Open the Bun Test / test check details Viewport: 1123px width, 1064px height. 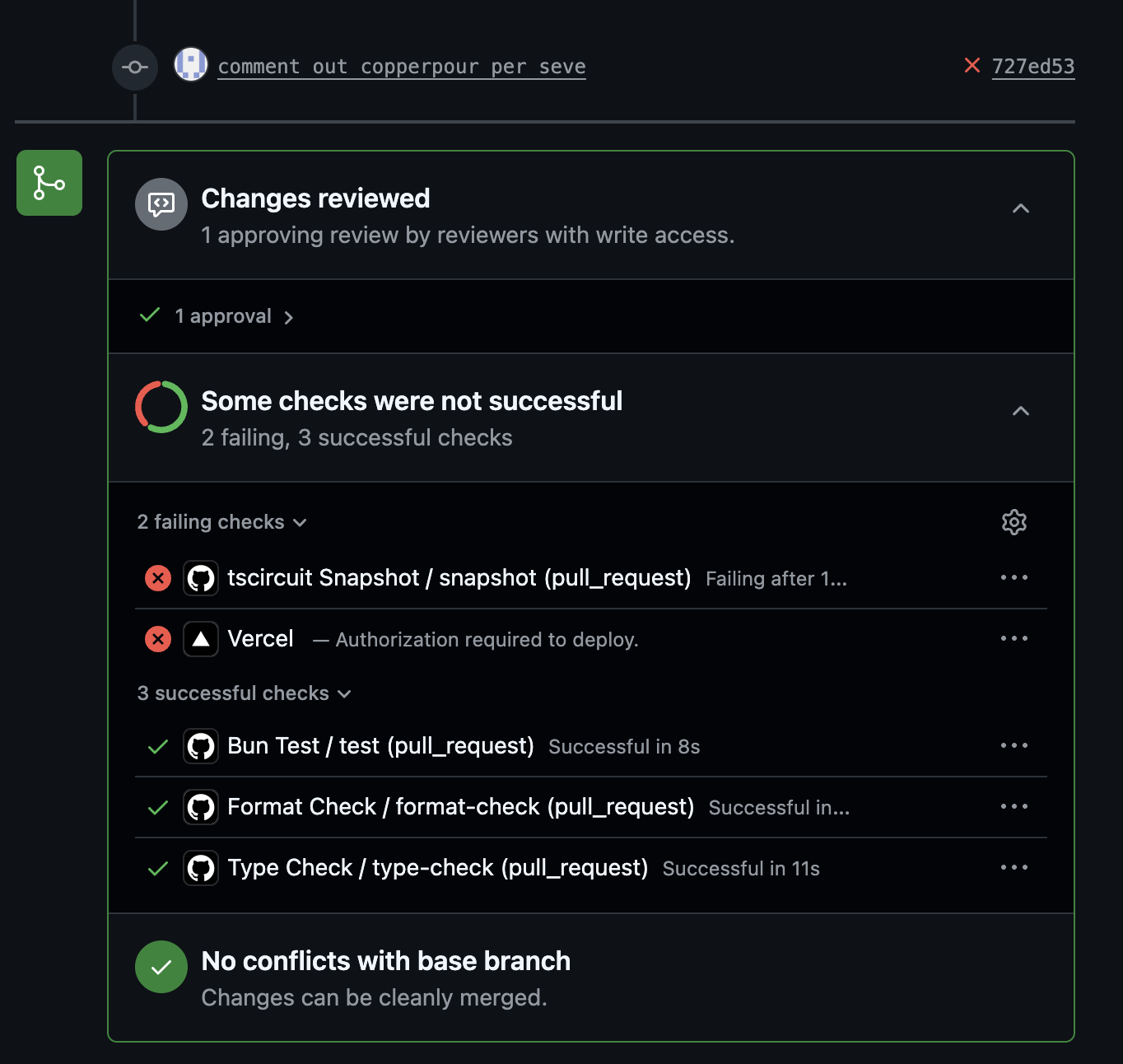tap(380, 746)
